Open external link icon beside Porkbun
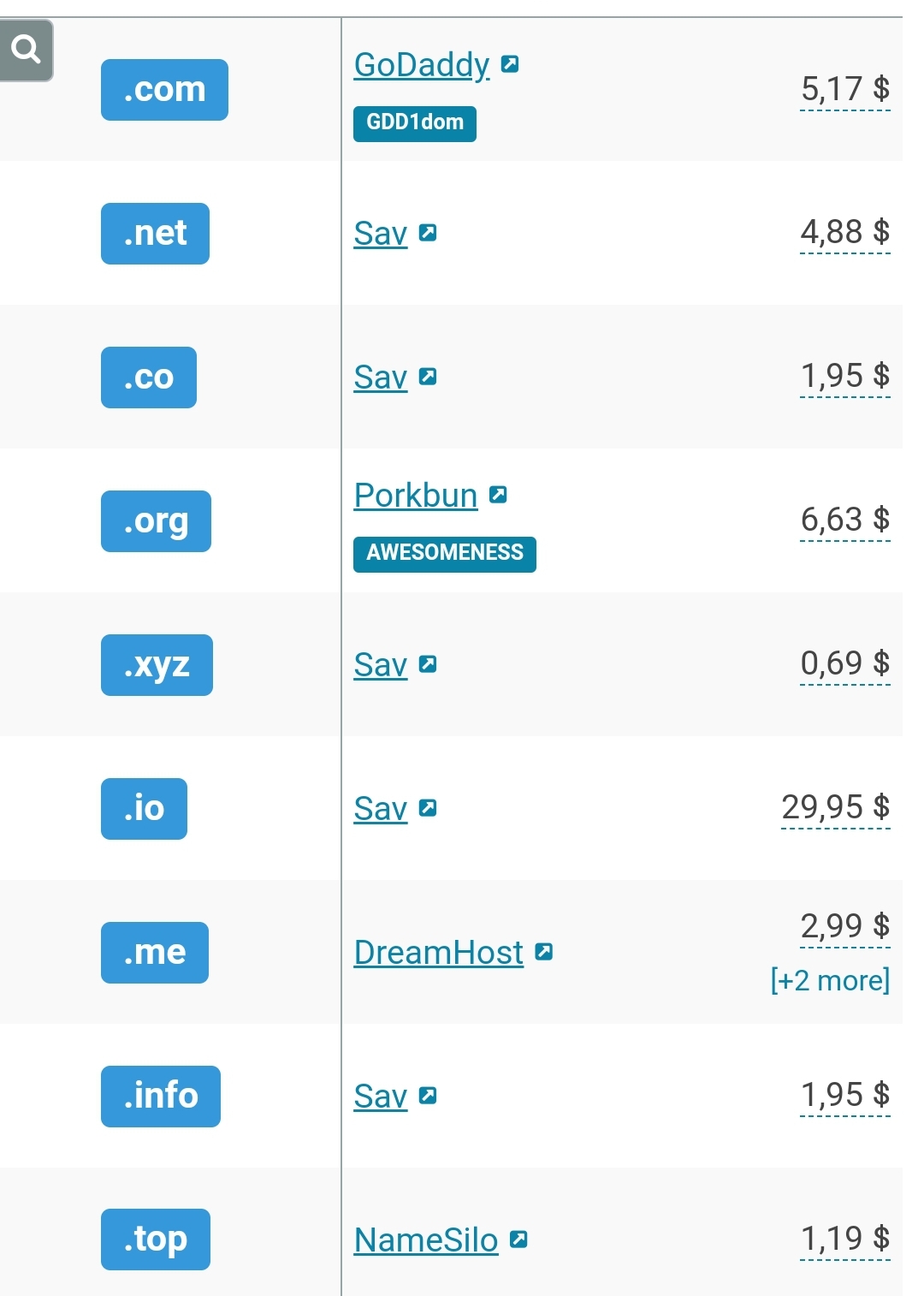The height and width of the screenshot is (1296, 924). [498, 495]
